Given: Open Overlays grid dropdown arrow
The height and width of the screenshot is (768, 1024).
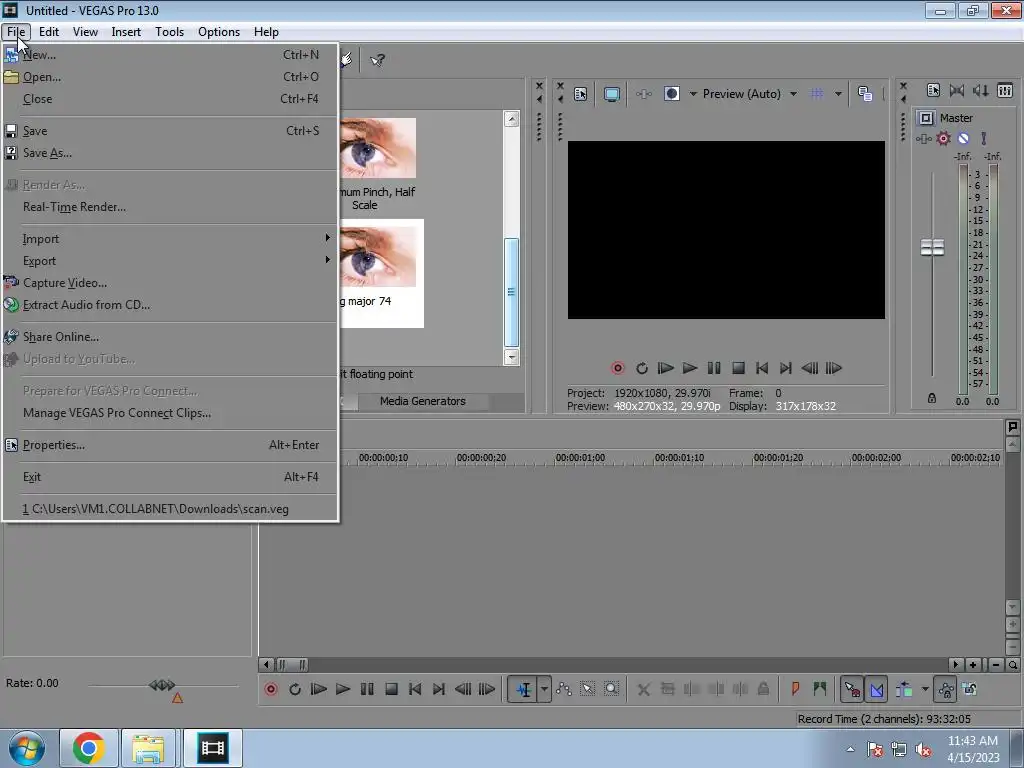Looking at the screenshot, I should click(x=838, y=94).
